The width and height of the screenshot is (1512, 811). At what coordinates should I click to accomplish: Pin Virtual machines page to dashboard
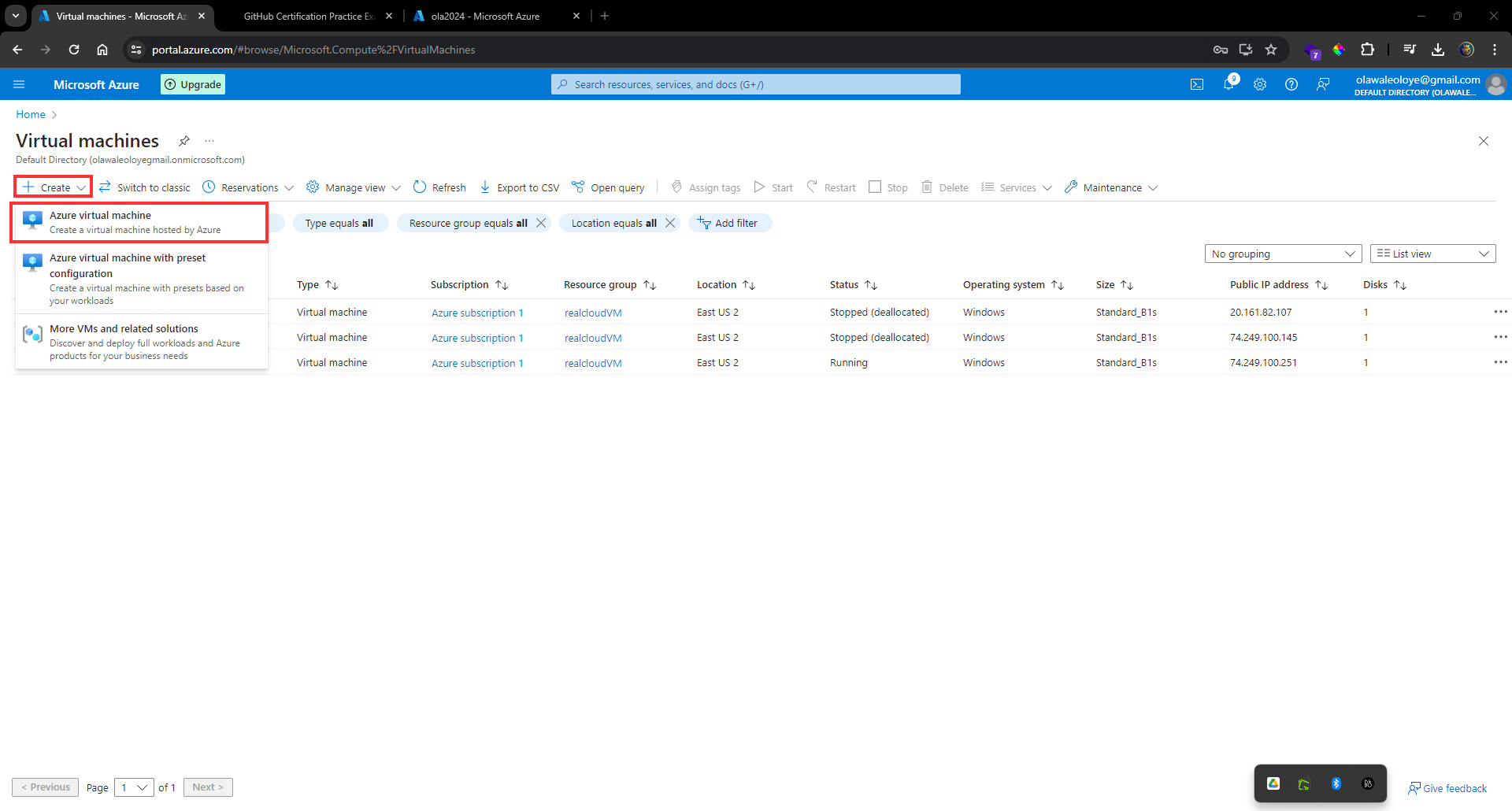point(183,141)
